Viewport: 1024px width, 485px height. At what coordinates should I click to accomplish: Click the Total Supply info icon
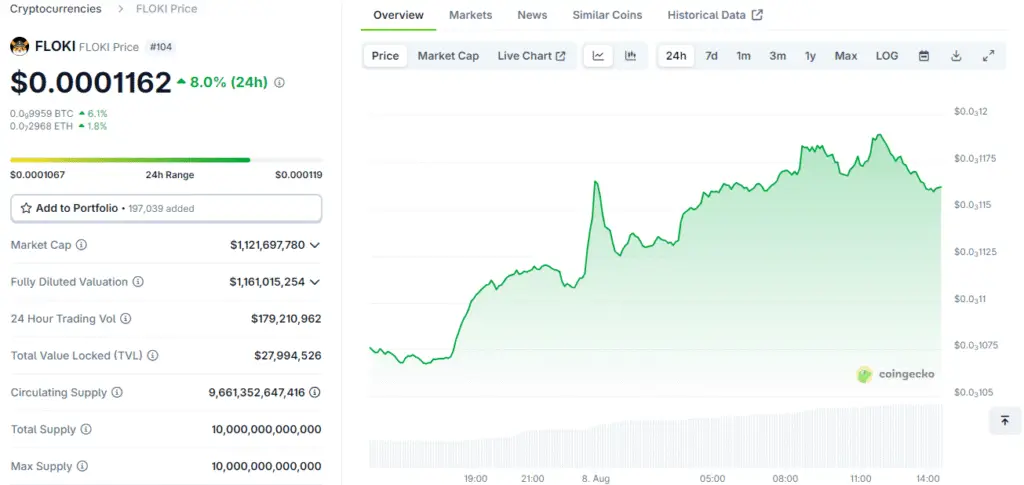(x=86, y=430)
